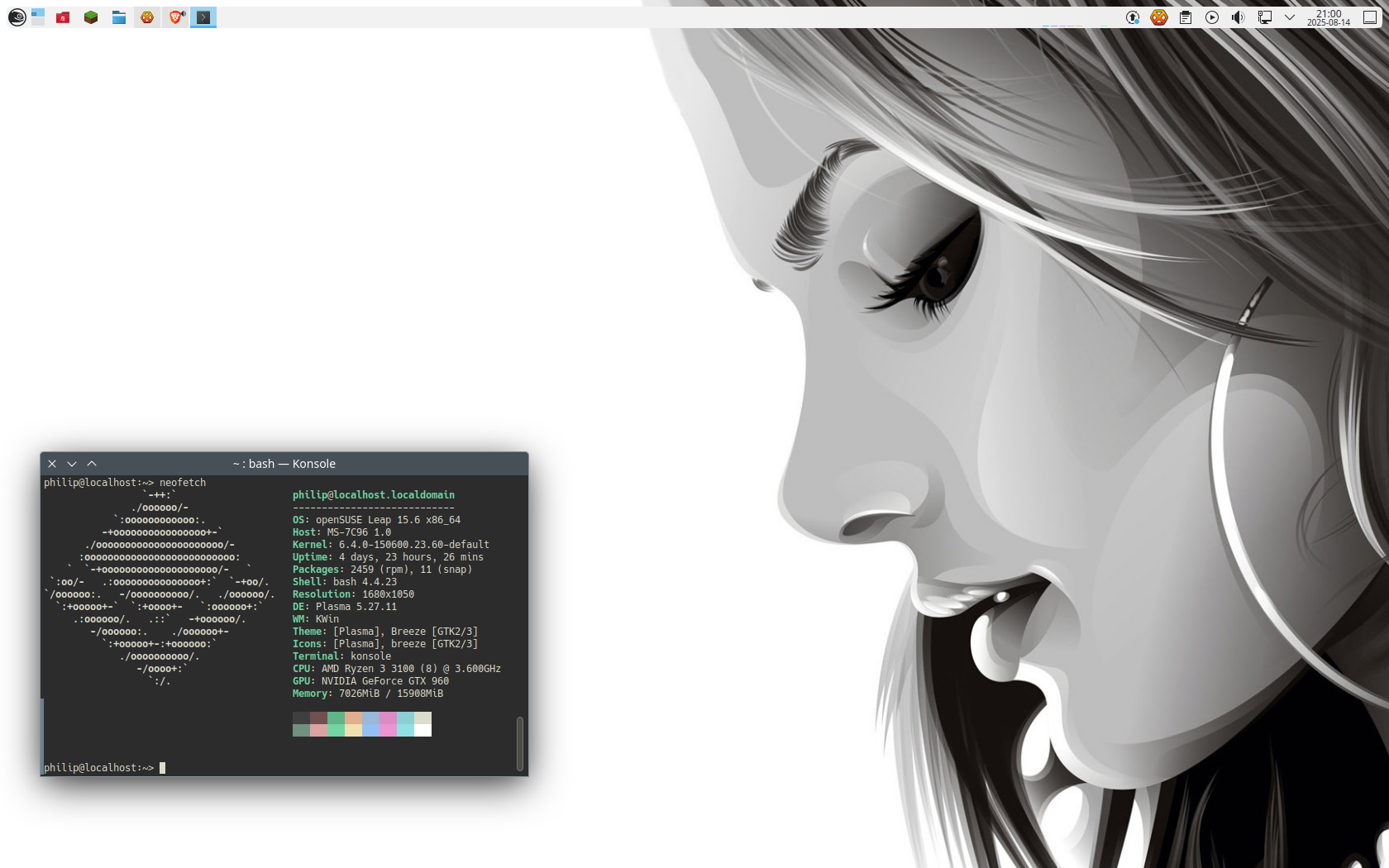Image resolution: width=1389 pixels, height=868 pixels.
Task: Open the clipboard tray widget
Action: point(1186,17)
